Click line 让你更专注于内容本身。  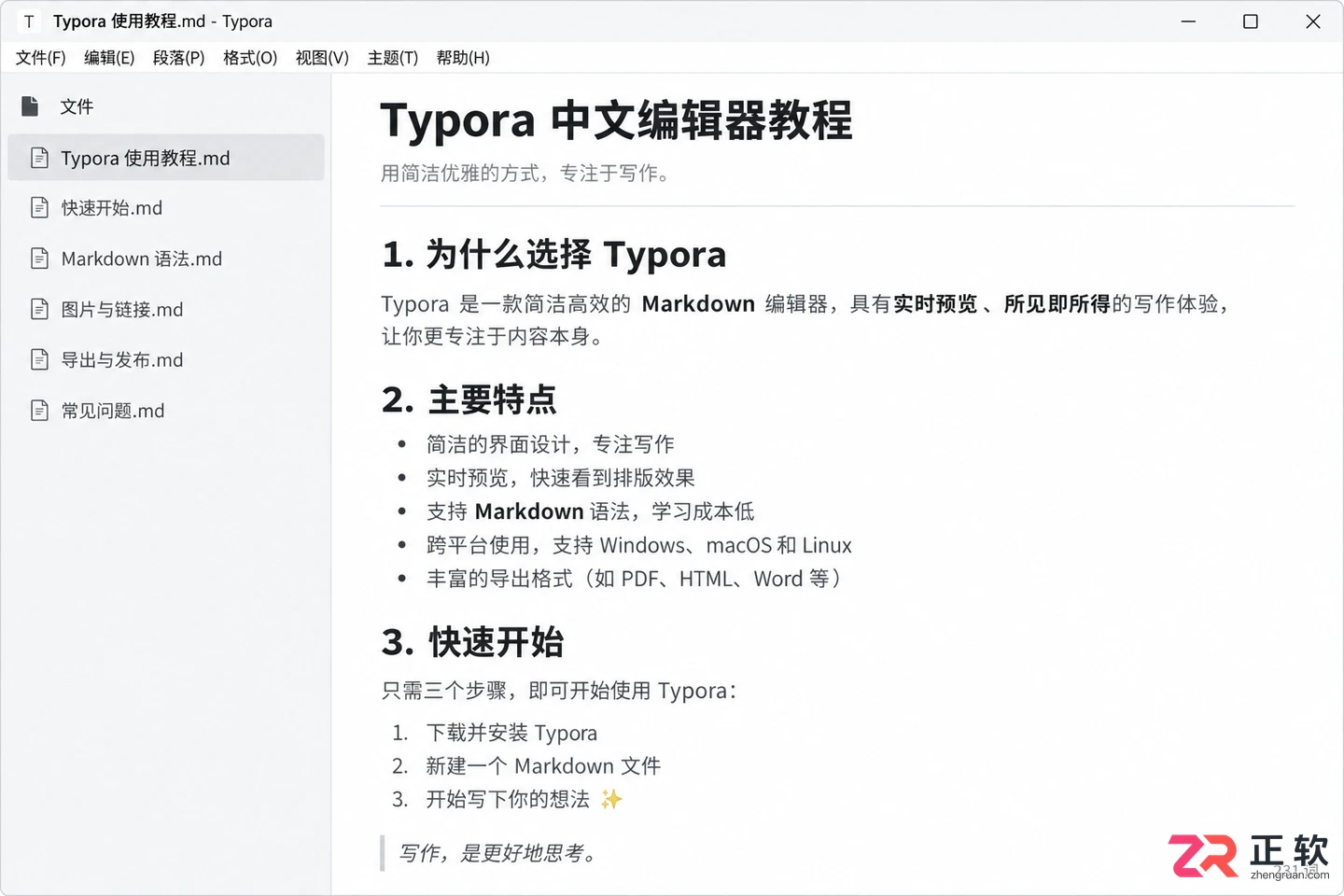(494, 337)
